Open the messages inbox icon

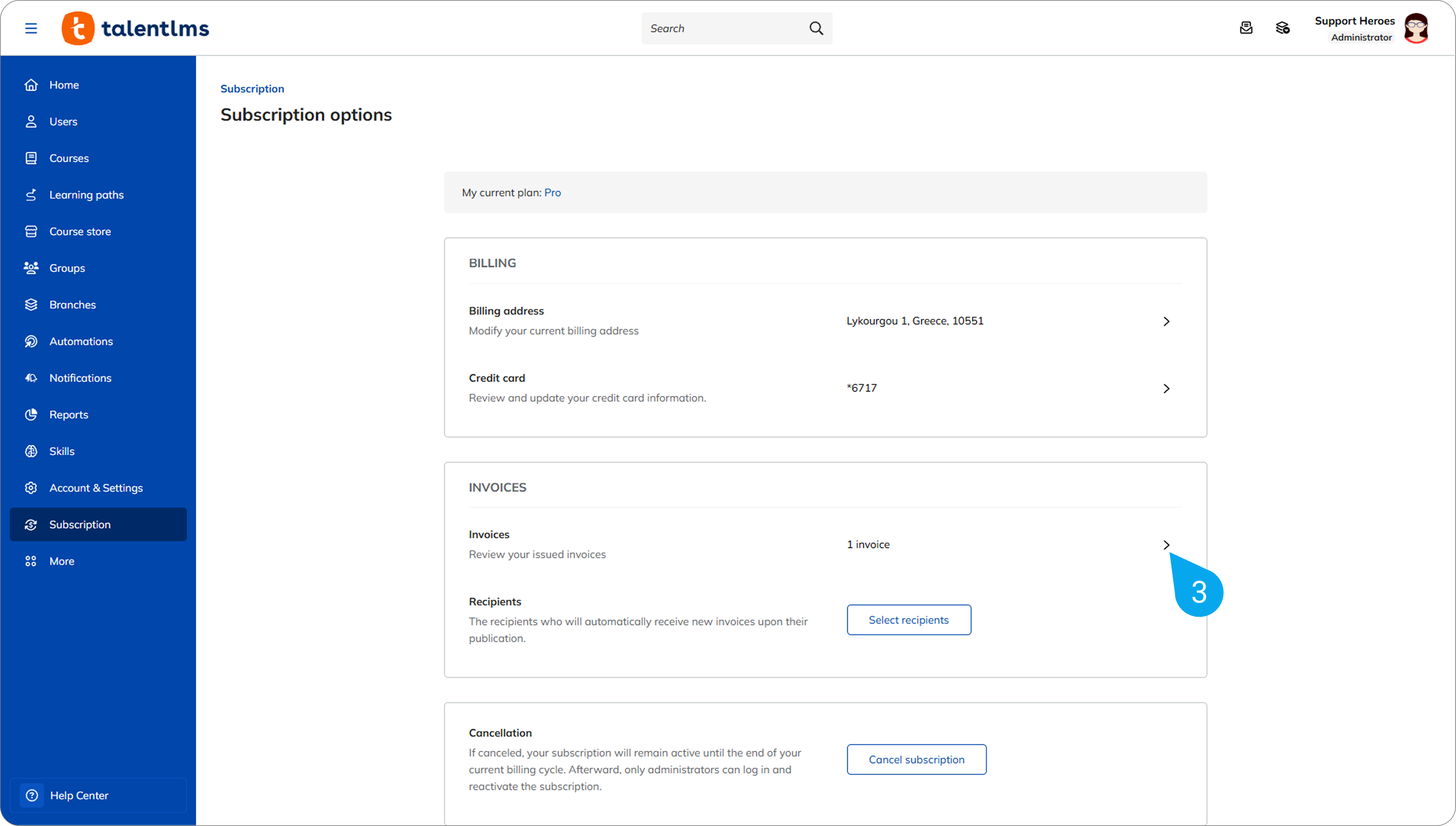[1246, 28]
